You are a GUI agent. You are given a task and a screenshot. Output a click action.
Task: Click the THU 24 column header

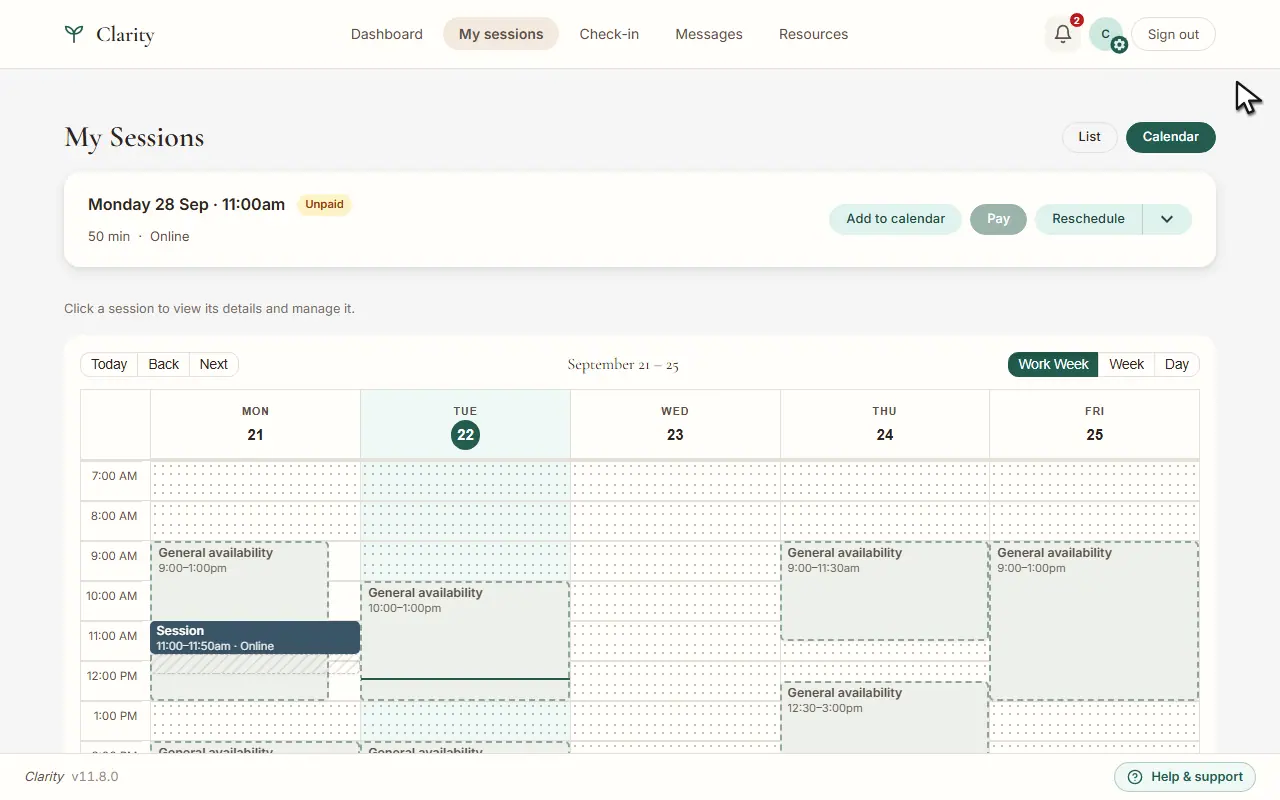click(x=884, y=424)
